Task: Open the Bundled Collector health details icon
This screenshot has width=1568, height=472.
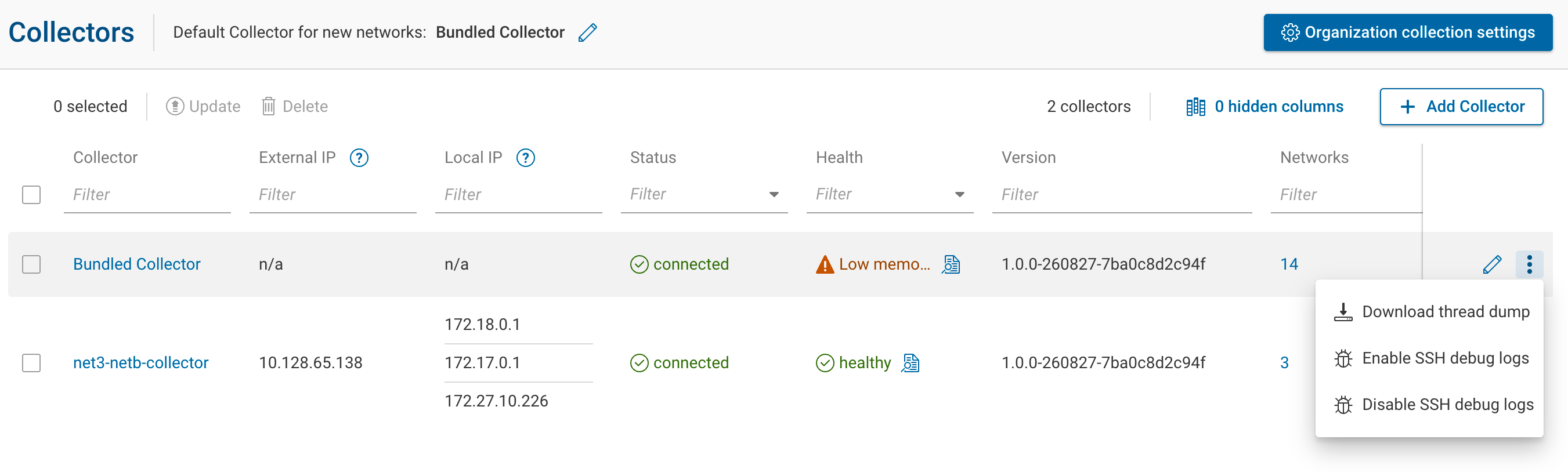Action: [951, 264]
